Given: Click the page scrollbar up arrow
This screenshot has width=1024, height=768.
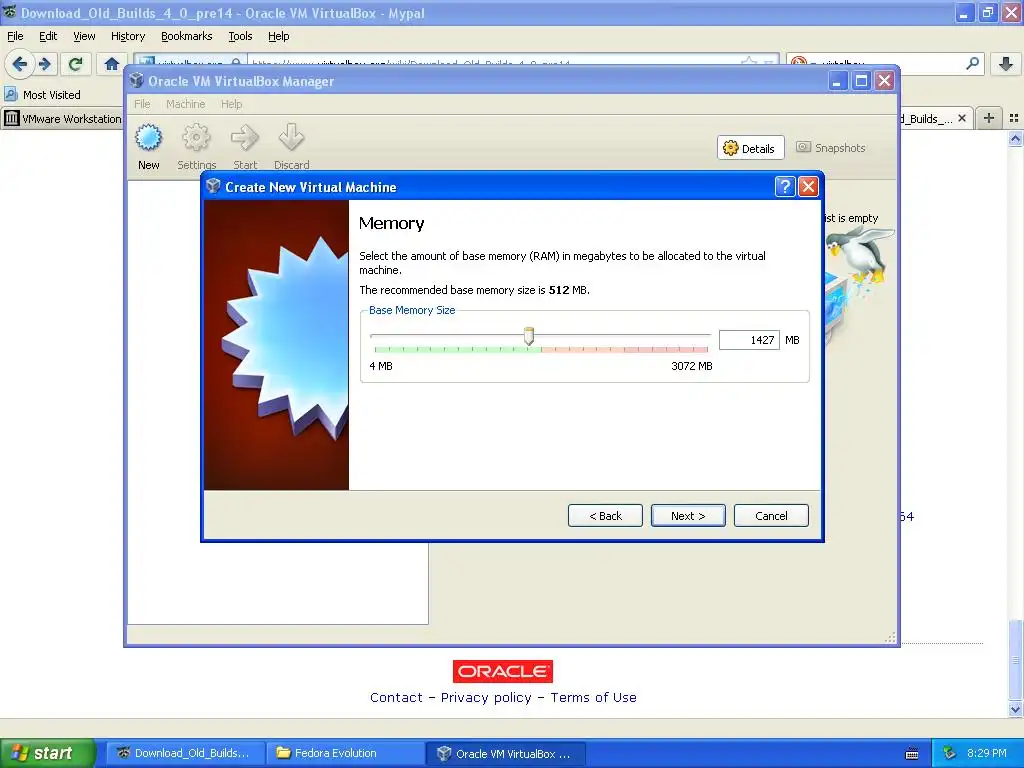Looking at the screenshot, I should [1015, 138].
